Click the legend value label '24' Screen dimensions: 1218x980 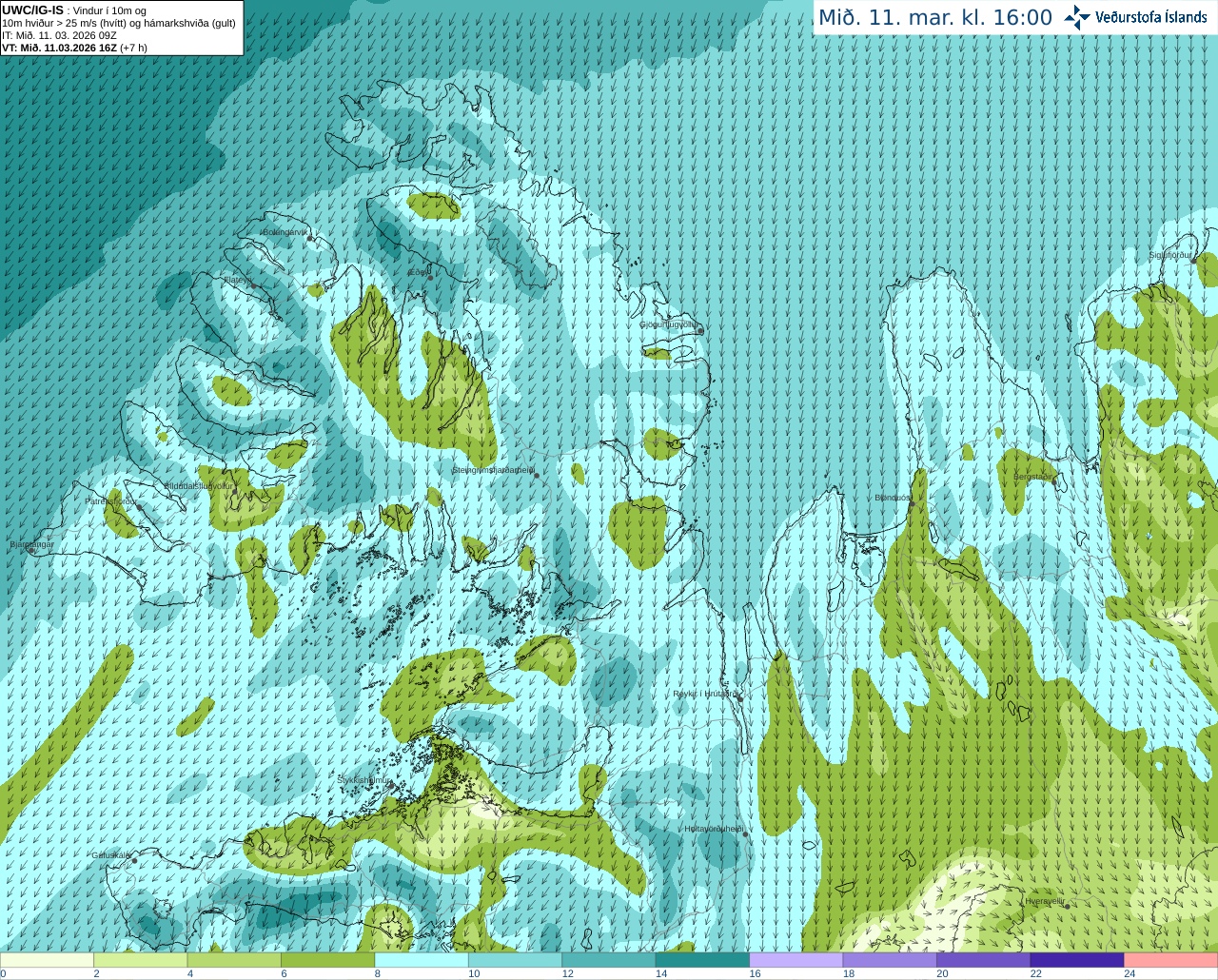pyautogui.click(x=1130, y=973)
